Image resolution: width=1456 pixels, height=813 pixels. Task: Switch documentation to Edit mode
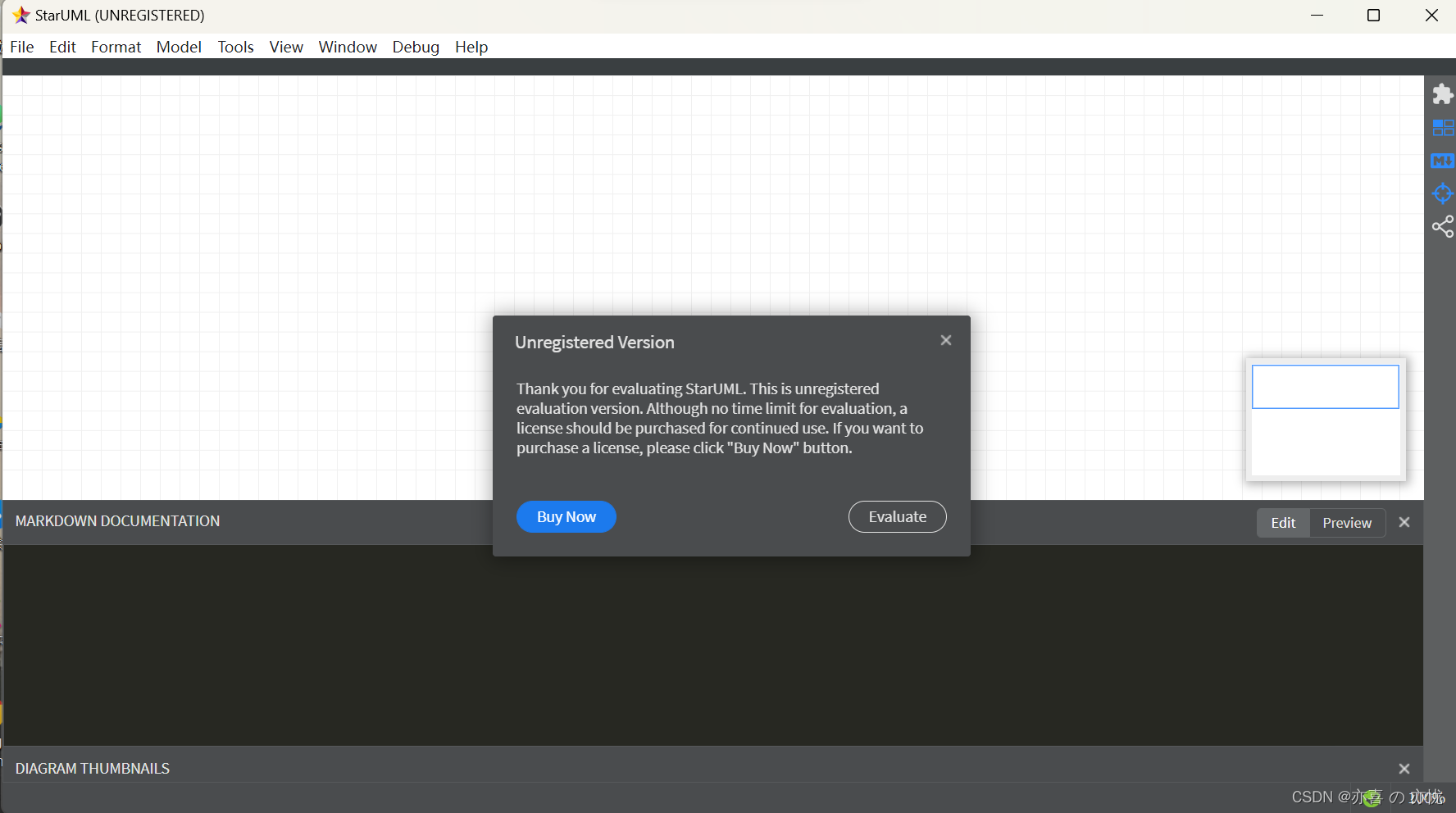1284,523
